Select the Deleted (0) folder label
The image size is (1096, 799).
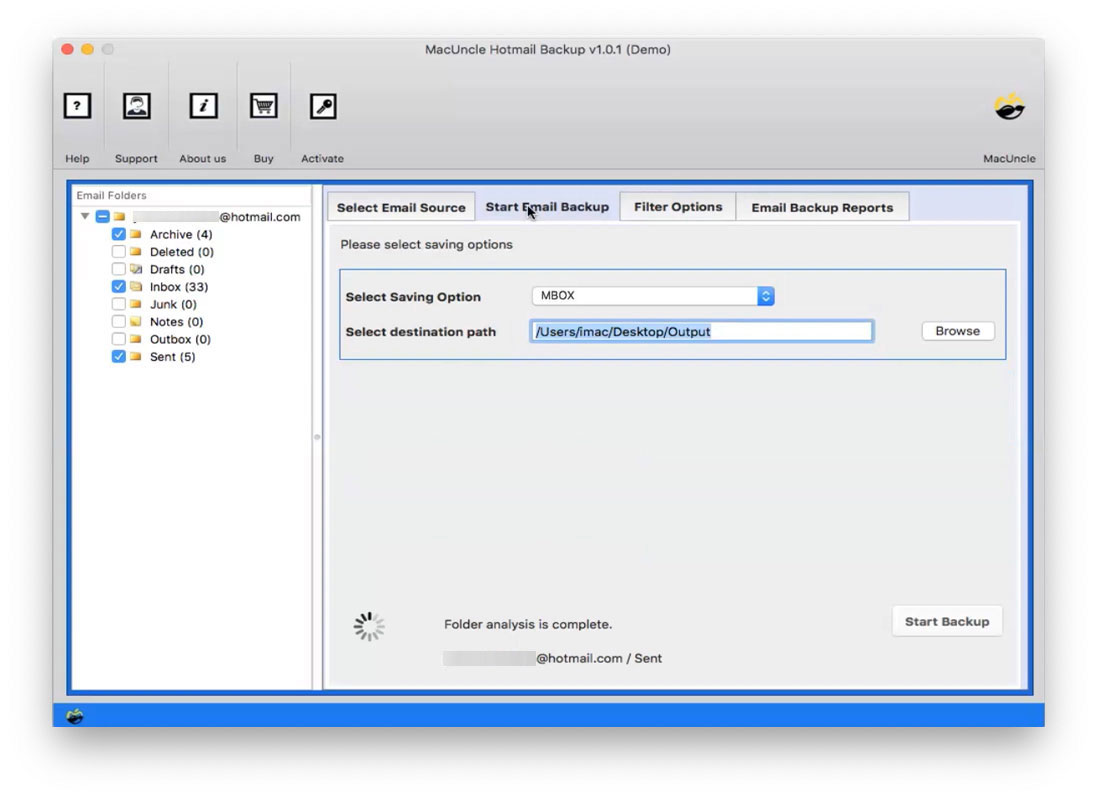[182, 252]
